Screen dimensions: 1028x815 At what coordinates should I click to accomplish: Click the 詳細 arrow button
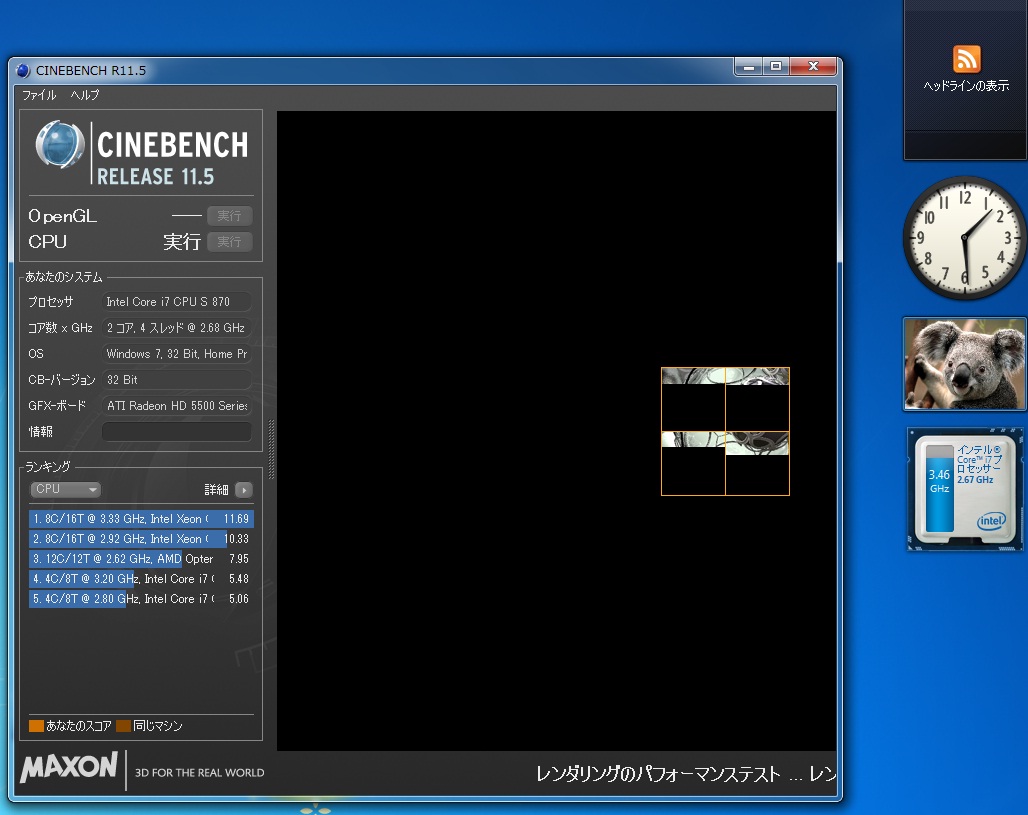tap(244, 489)
